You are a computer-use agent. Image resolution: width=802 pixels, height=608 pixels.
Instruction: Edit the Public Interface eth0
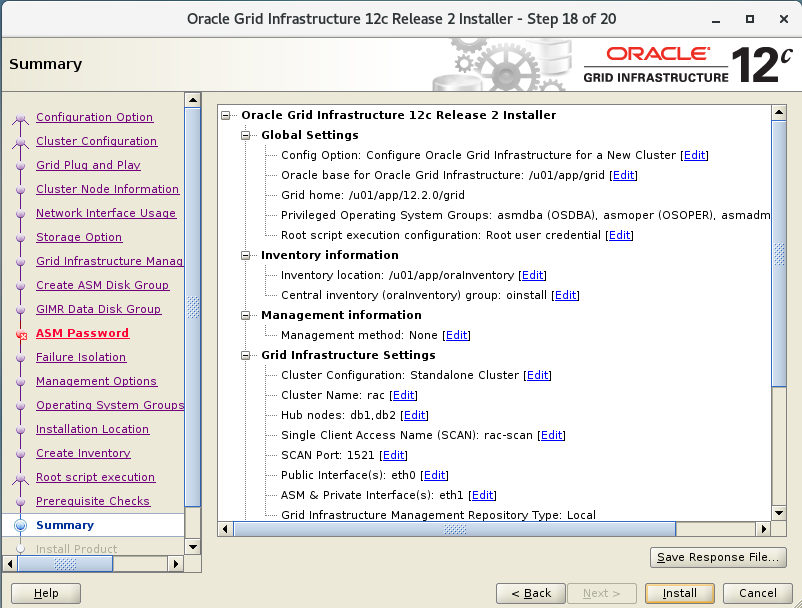(x=435, y=475)
